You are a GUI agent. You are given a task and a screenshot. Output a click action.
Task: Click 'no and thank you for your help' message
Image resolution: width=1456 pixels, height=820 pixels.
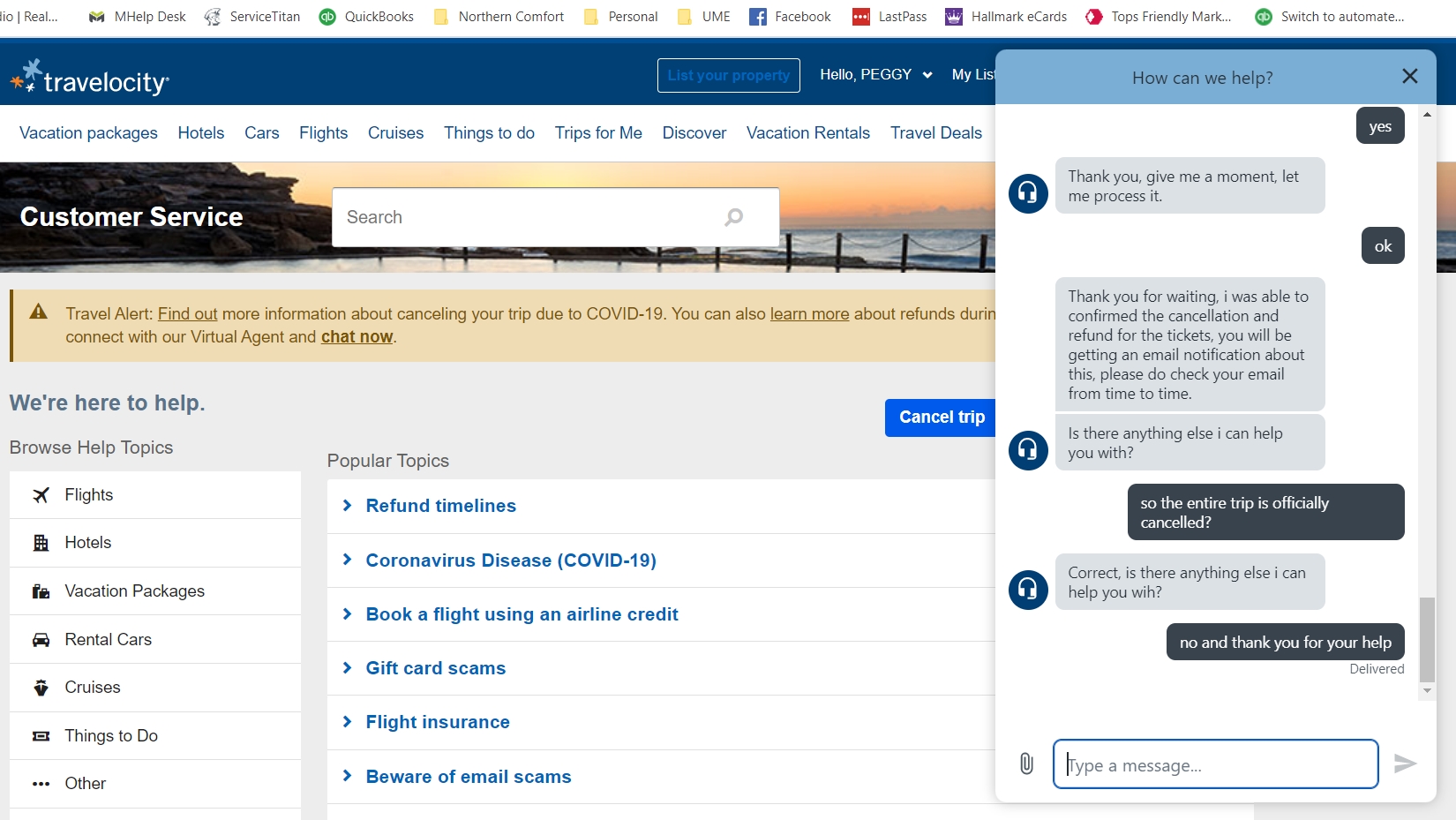1286,643
